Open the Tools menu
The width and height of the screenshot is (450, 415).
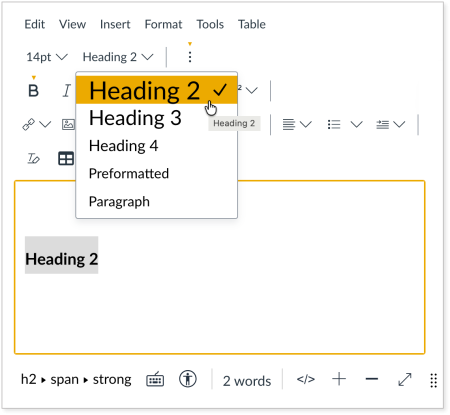(210, 24)
